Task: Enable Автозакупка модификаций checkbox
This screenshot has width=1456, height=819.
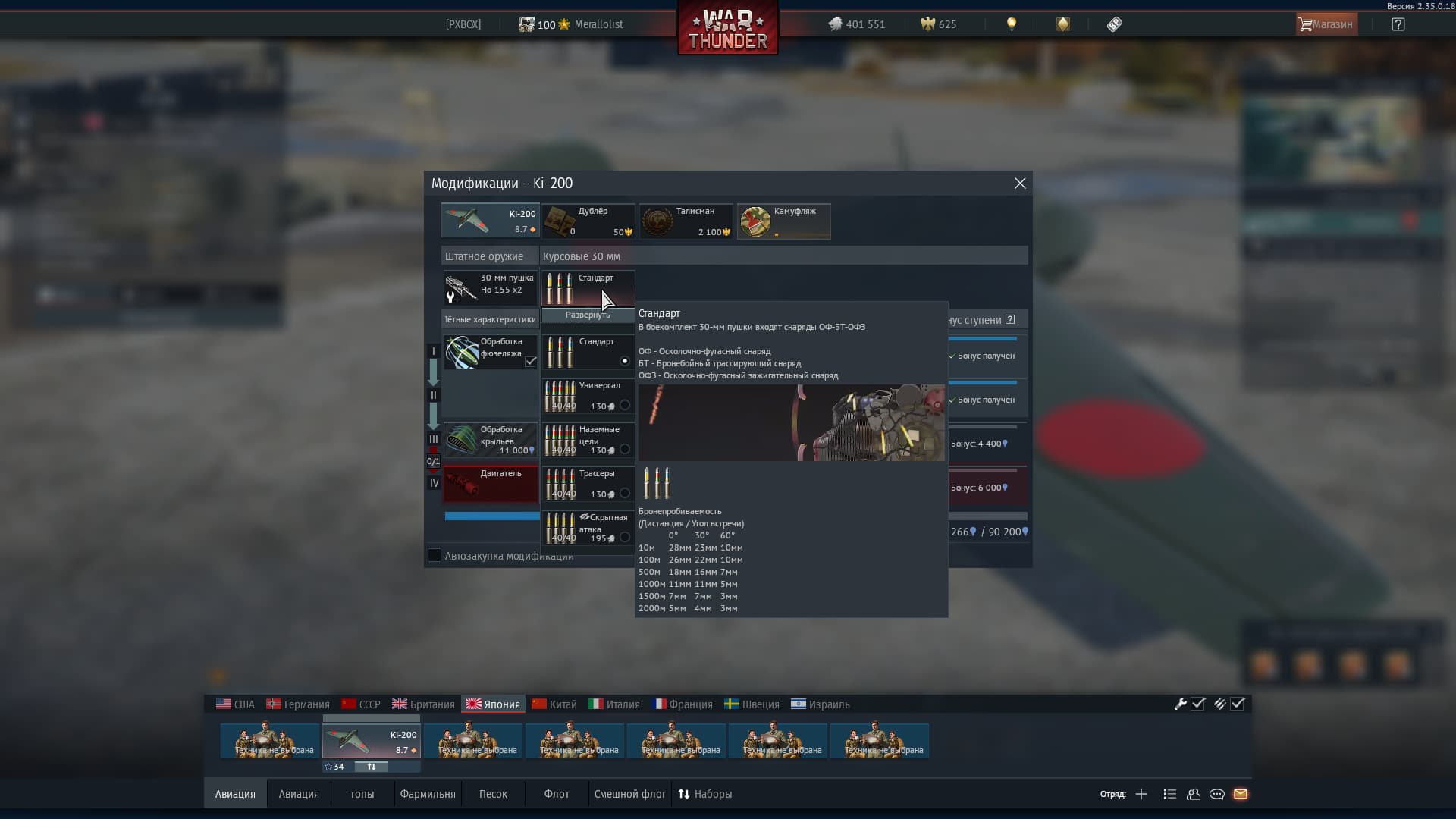Action: pyautogui.click(x=435, y=556)
